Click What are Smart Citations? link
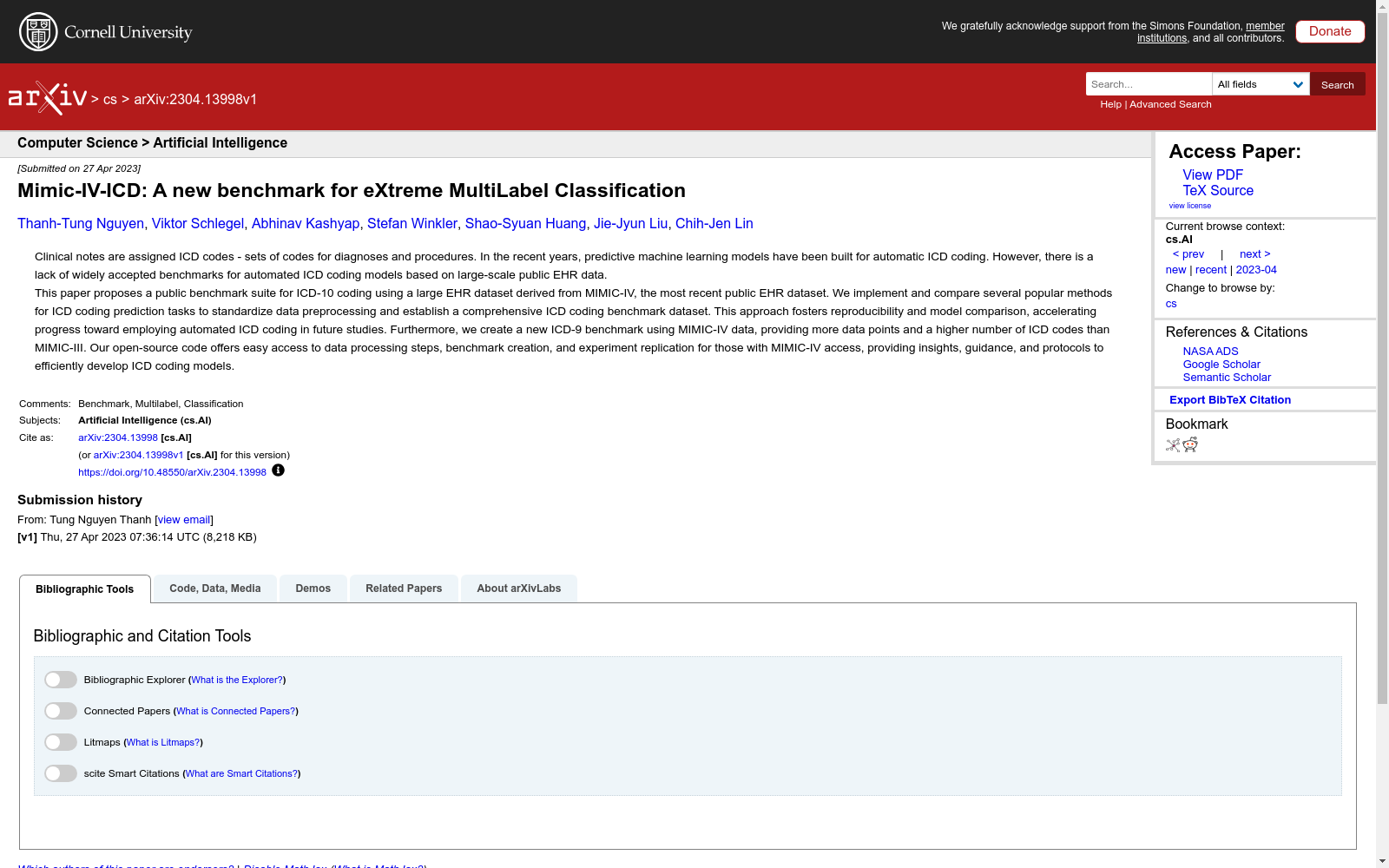This screenshot has height=868, width=1389. (x=241, y=773)
